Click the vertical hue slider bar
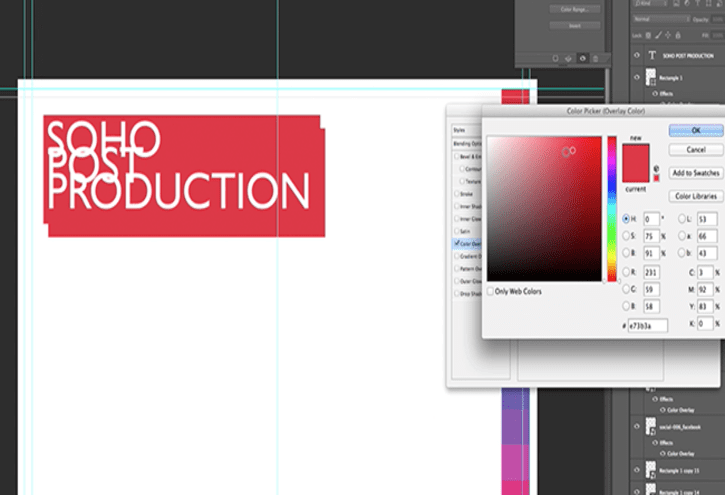This screenshot has width=725, height=495. [612, 208]
